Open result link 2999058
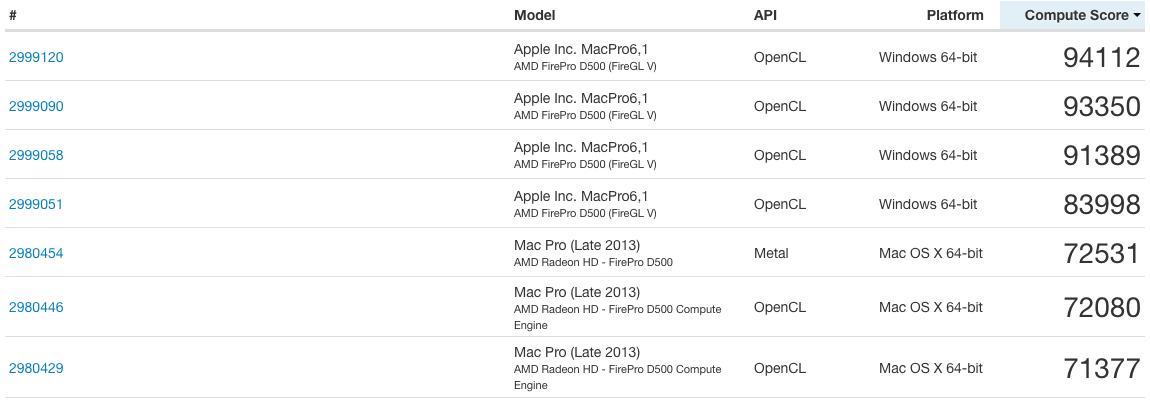Image resolution: width=1150 pixels, height=400 pixels. [x=36, y=156]
